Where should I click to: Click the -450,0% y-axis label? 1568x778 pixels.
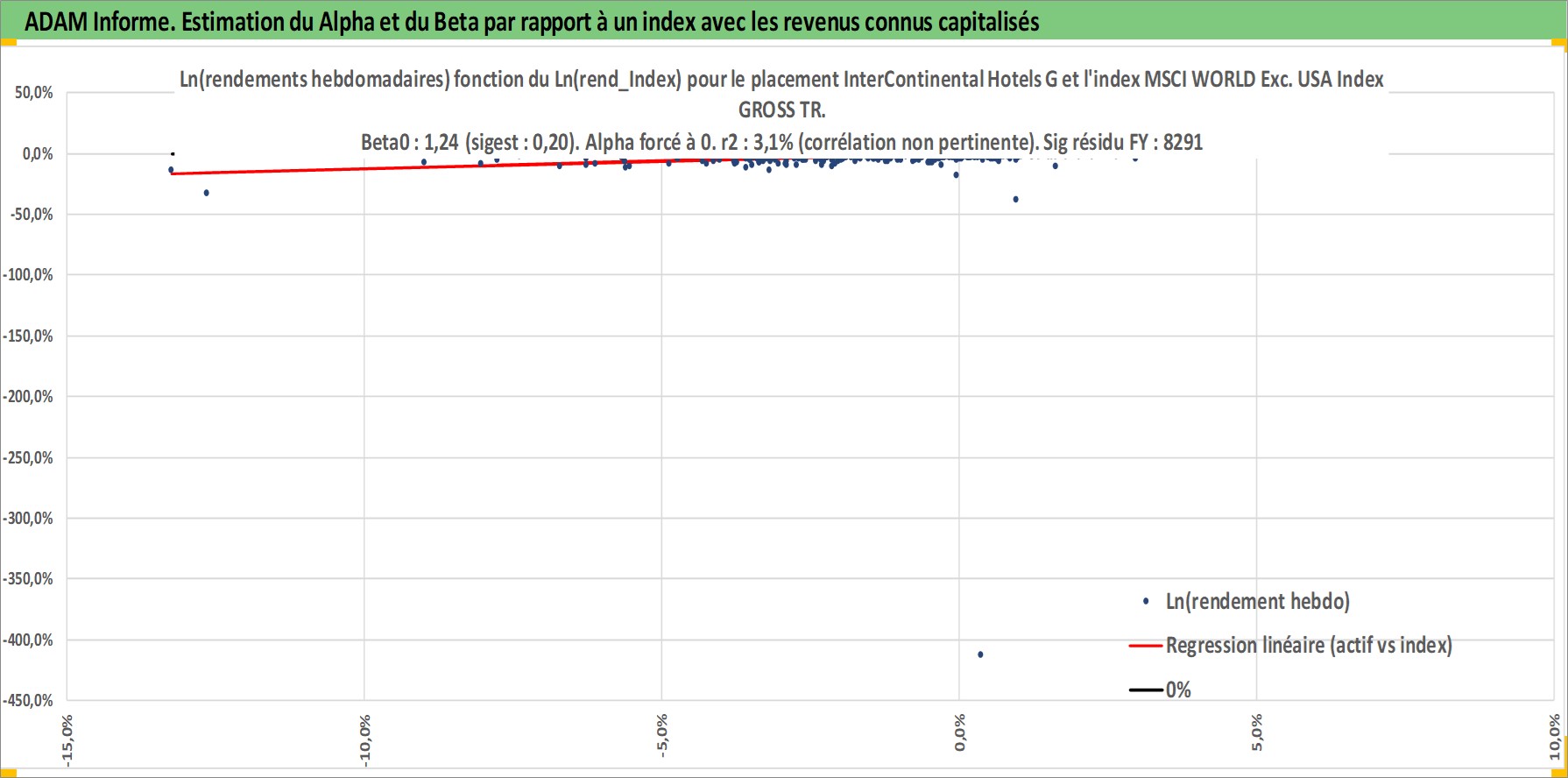pos(28,701)
